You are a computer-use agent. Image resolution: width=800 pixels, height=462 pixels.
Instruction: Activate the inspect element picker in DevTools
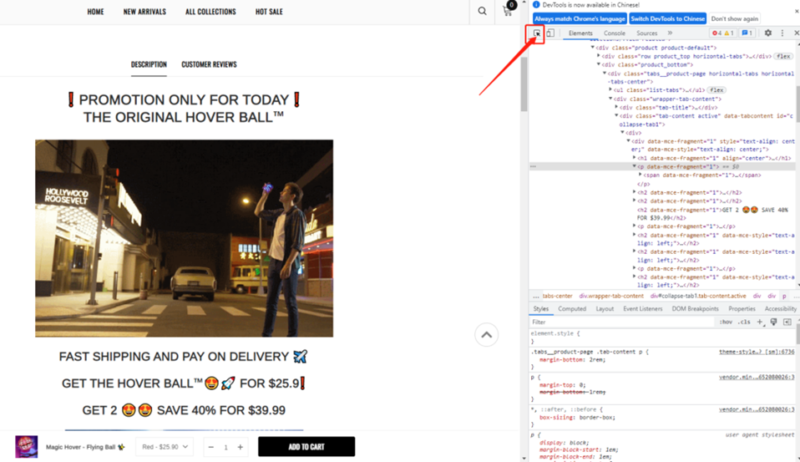tap(537, 33)
